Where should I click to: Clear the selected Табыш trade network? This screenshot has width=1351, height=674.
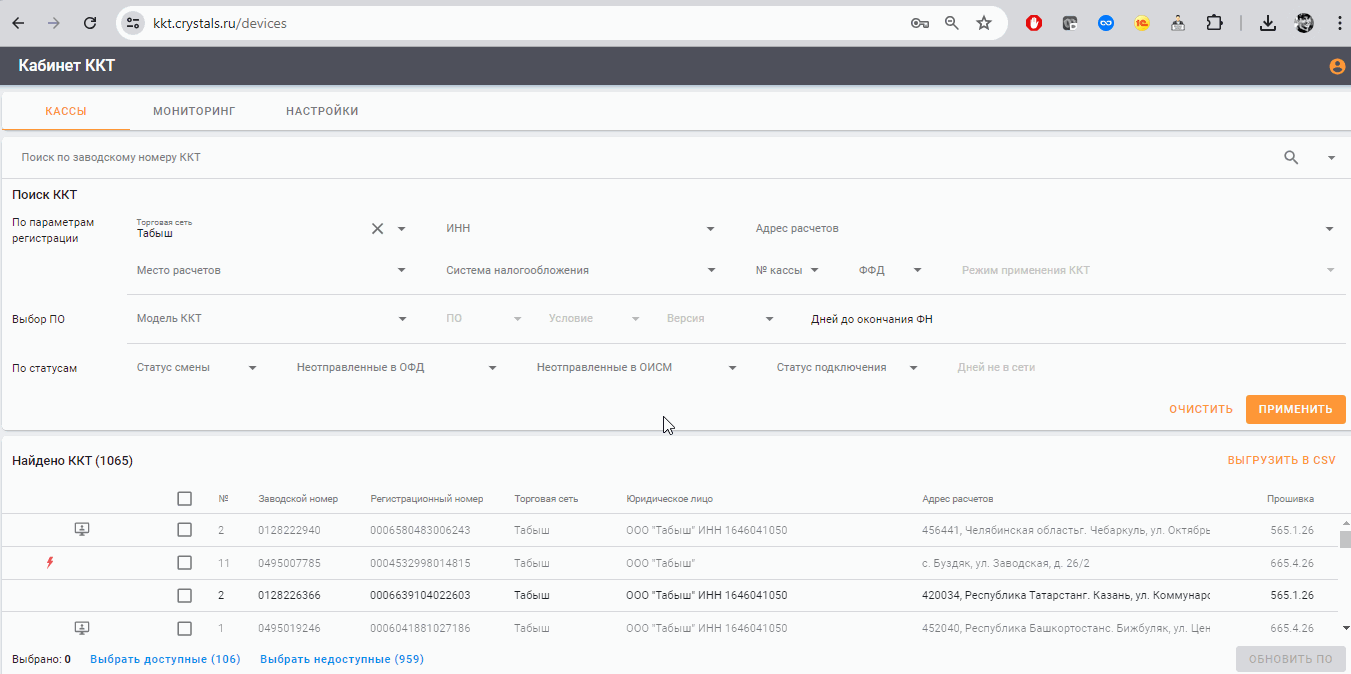(x=378, y=228)
